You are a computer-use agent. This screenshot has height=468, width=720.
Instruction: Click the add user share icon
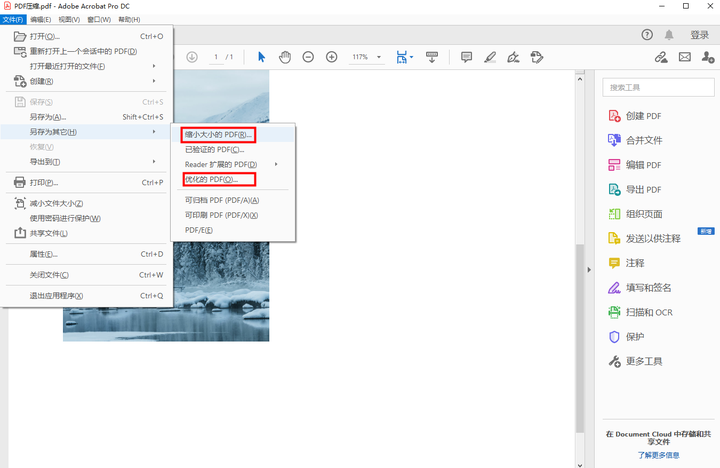tap(708, 57)
